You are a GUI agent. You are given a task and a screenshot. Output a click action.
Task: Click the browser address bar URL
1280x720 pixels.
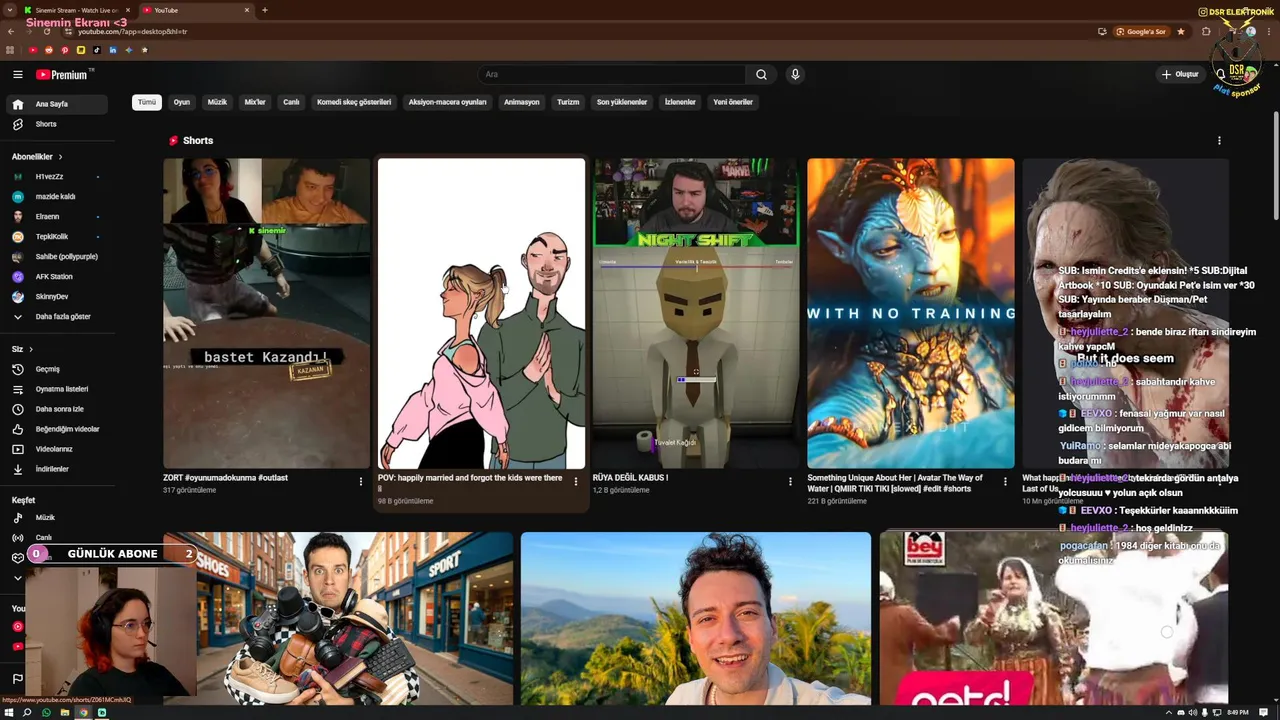coord(133,32)
